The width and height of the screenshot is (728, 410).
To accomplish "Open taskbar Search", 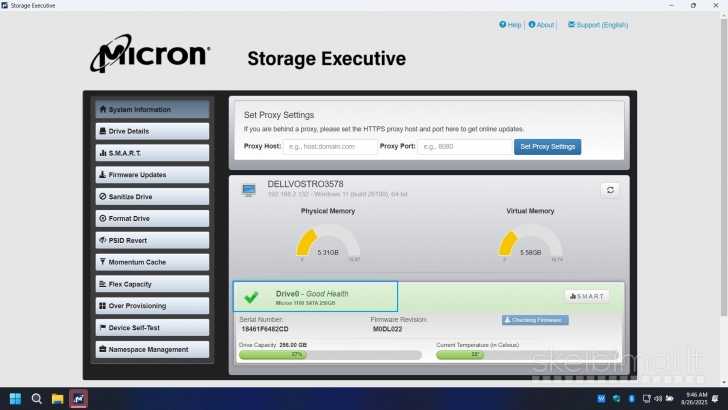I will click(x=37, y=399).
